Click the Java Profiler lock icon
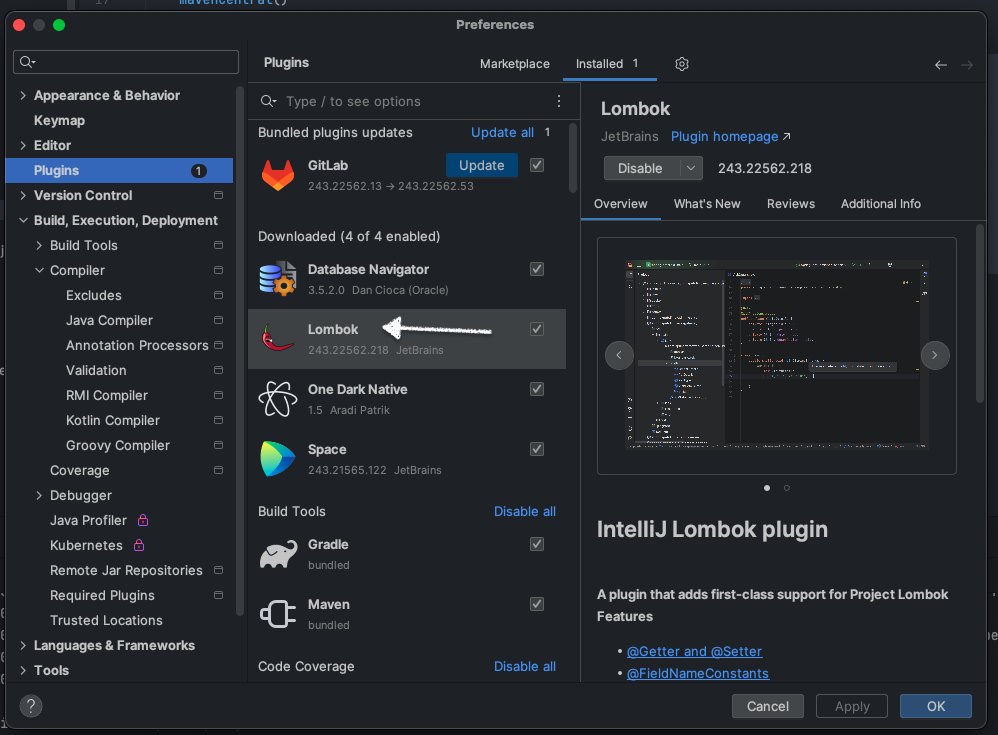Image resolution: width=998 pixels, height=735 pixels. pos(143,520)
